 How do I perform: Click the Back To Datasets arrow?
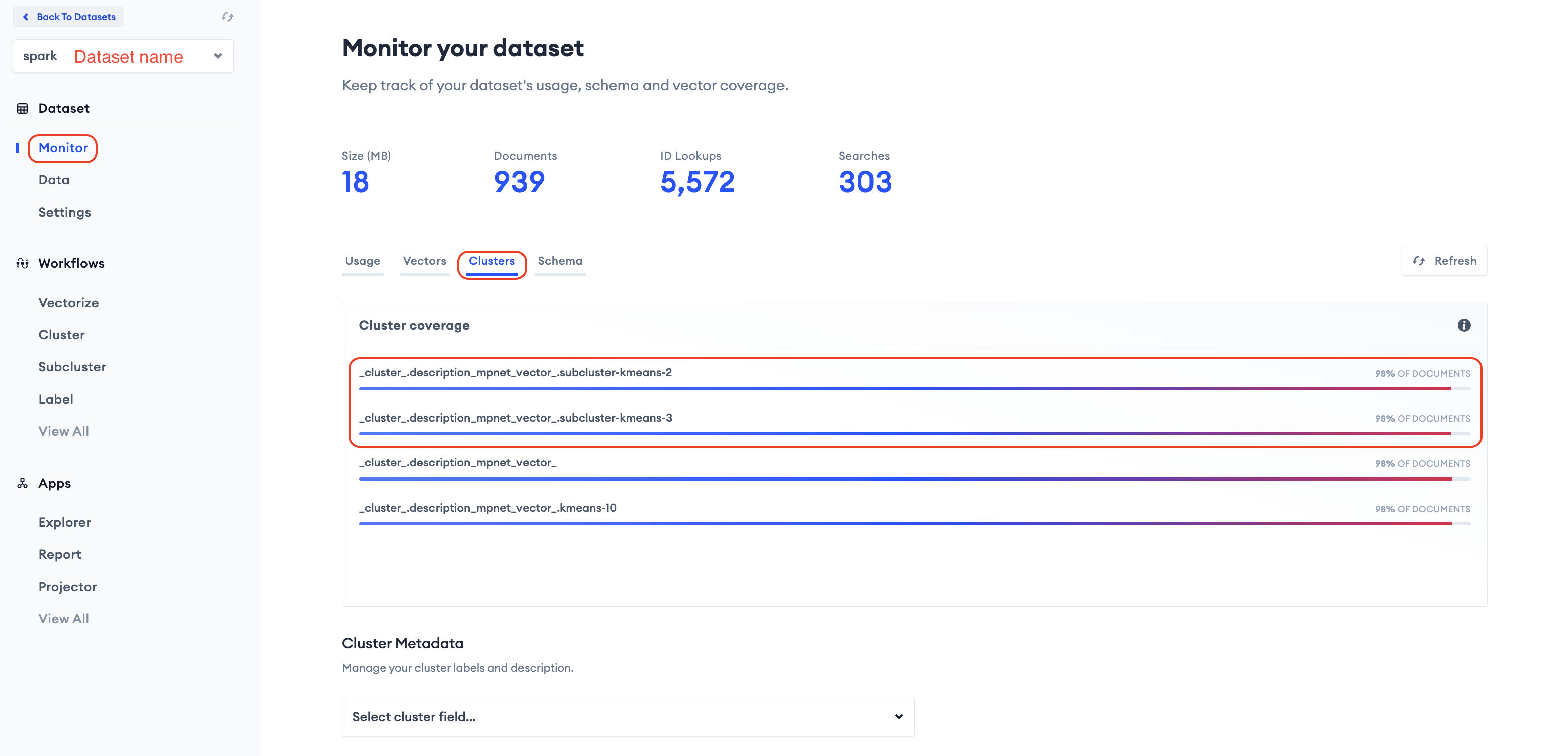(26, 17)
